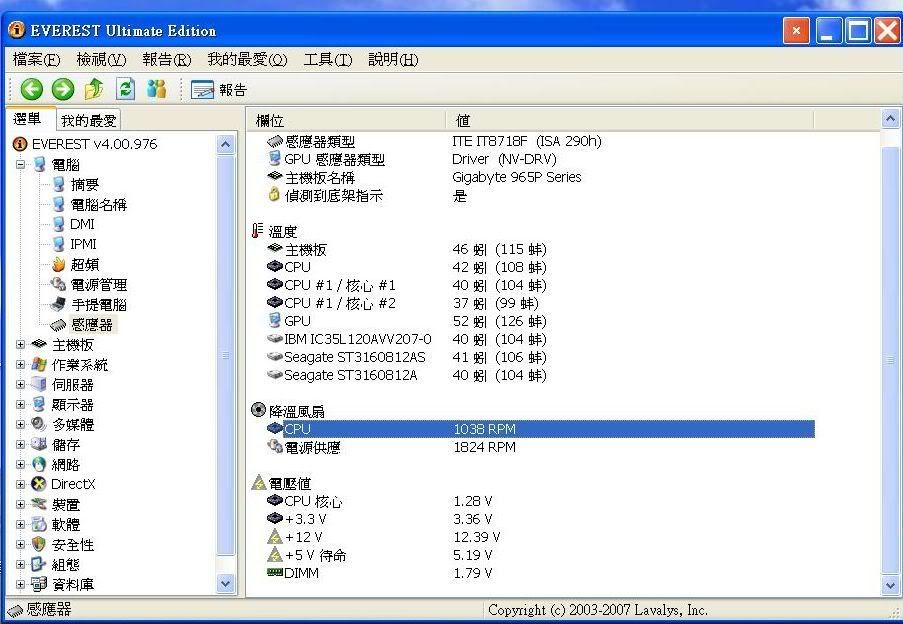Click the 儲存 storage drive icon
Screen dimensions: 903x624
[39, 444]
